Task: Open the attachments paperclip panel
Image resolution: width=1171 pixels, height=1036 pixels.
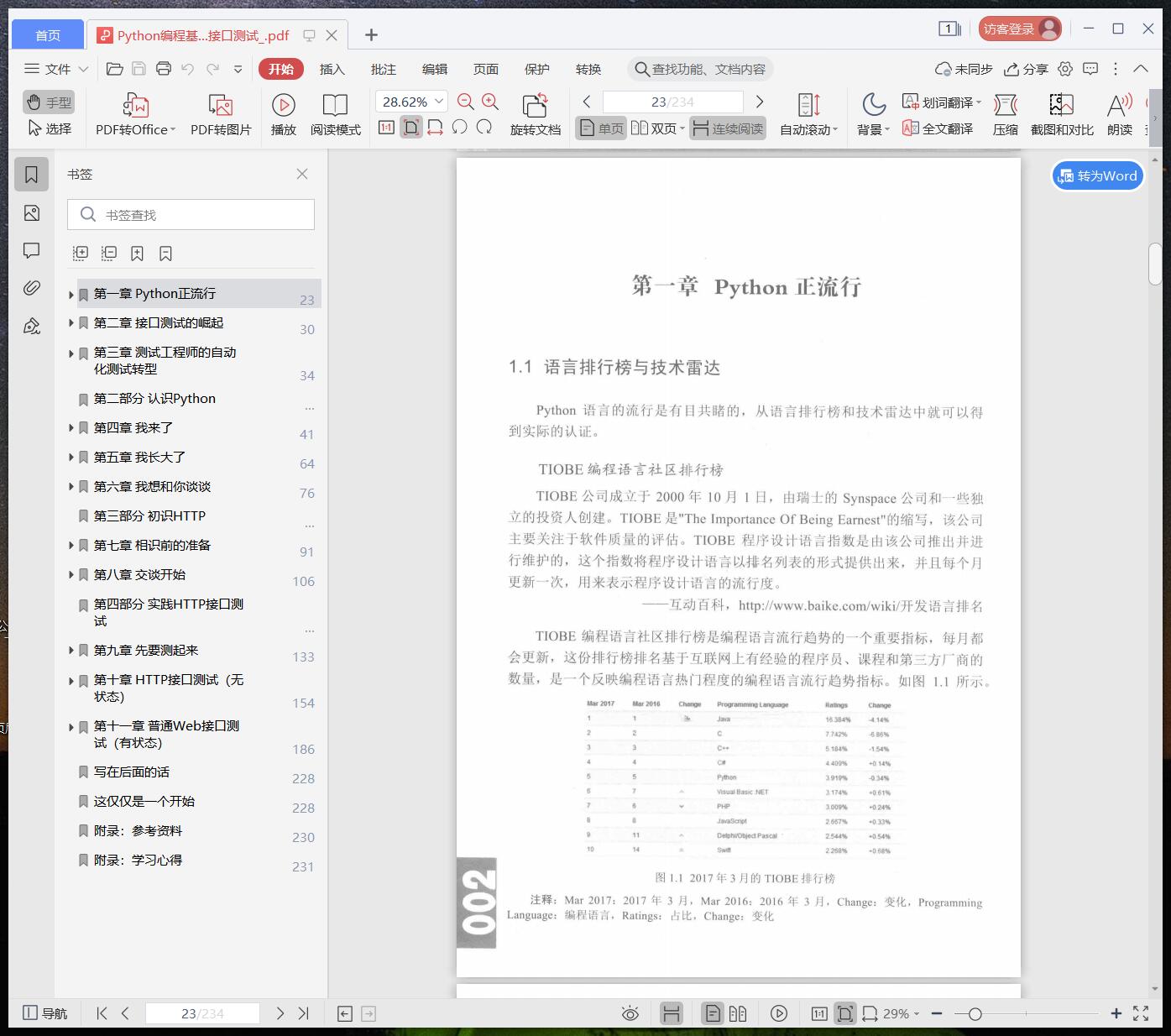Action: pyautogui.click(x=32, y=288)
